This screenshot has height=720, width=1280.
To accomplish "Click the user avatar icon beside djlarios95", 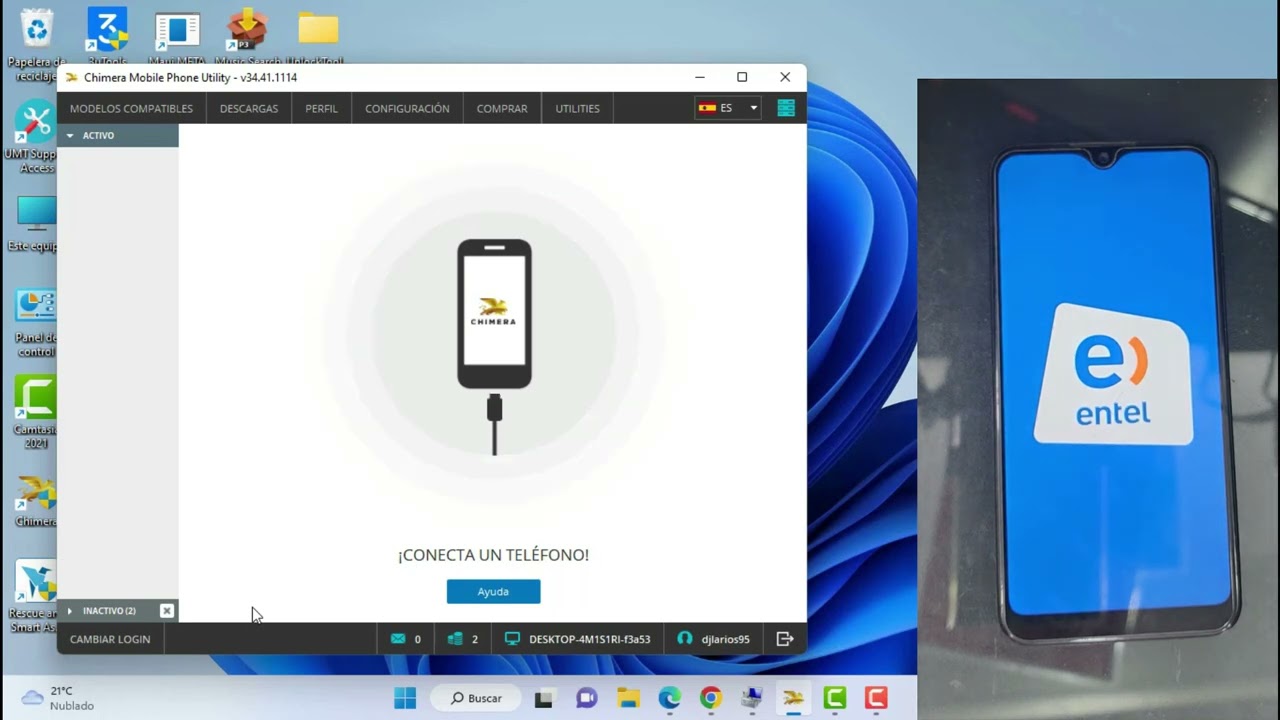I will click(x=685, y=639).
